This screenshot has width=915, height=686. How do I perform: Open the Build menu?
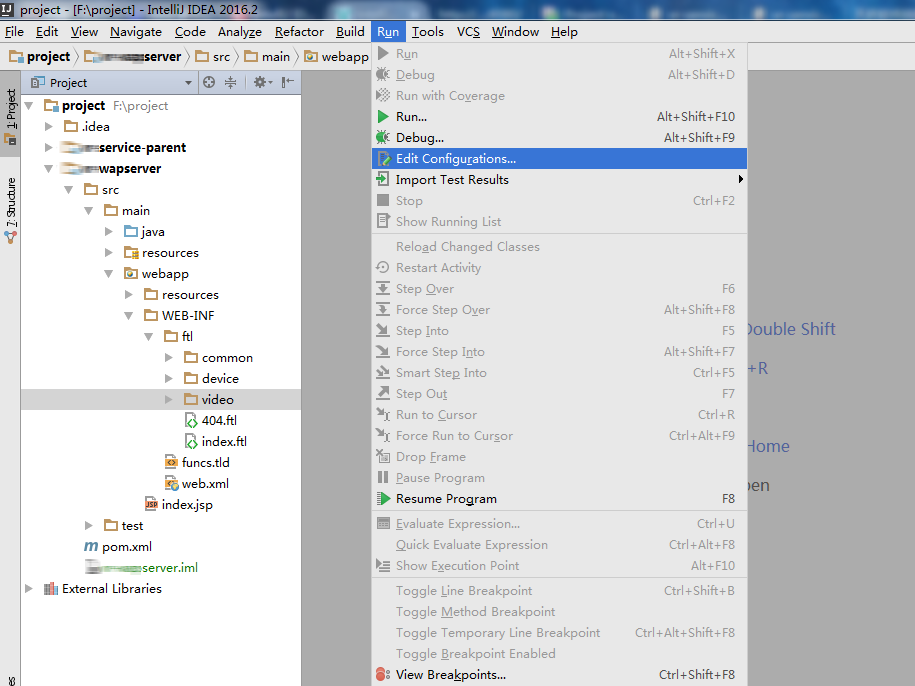(x=350, y=32)
